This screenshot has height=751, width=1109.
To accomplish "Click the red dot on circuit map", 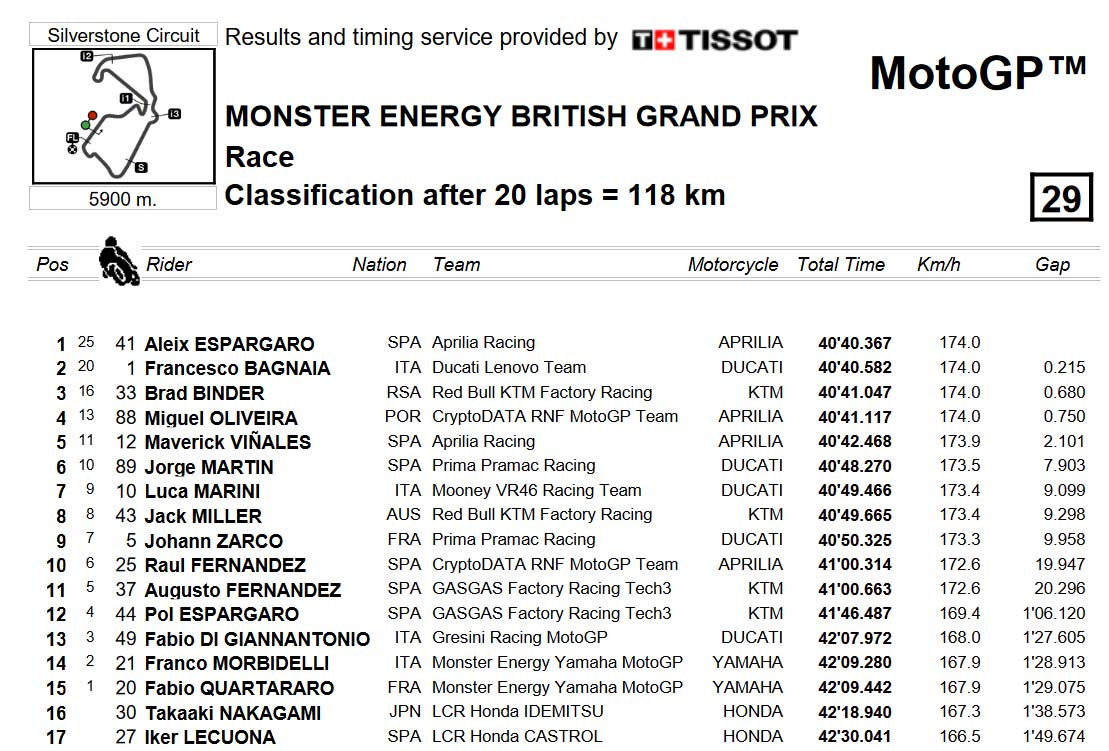I will click(x=92, y=115).
